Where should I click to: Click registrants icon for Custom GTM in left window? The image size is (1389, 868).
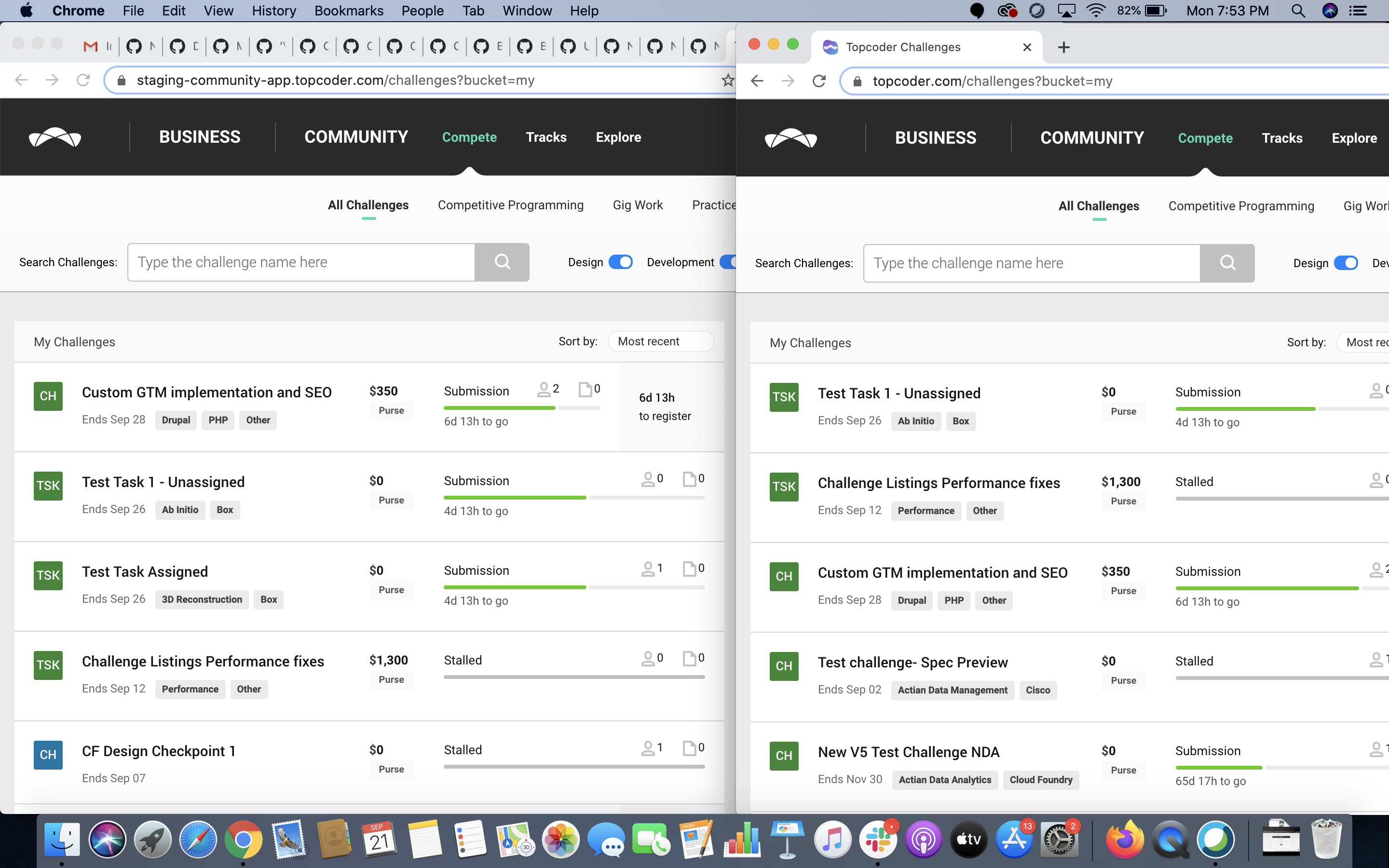543,390
